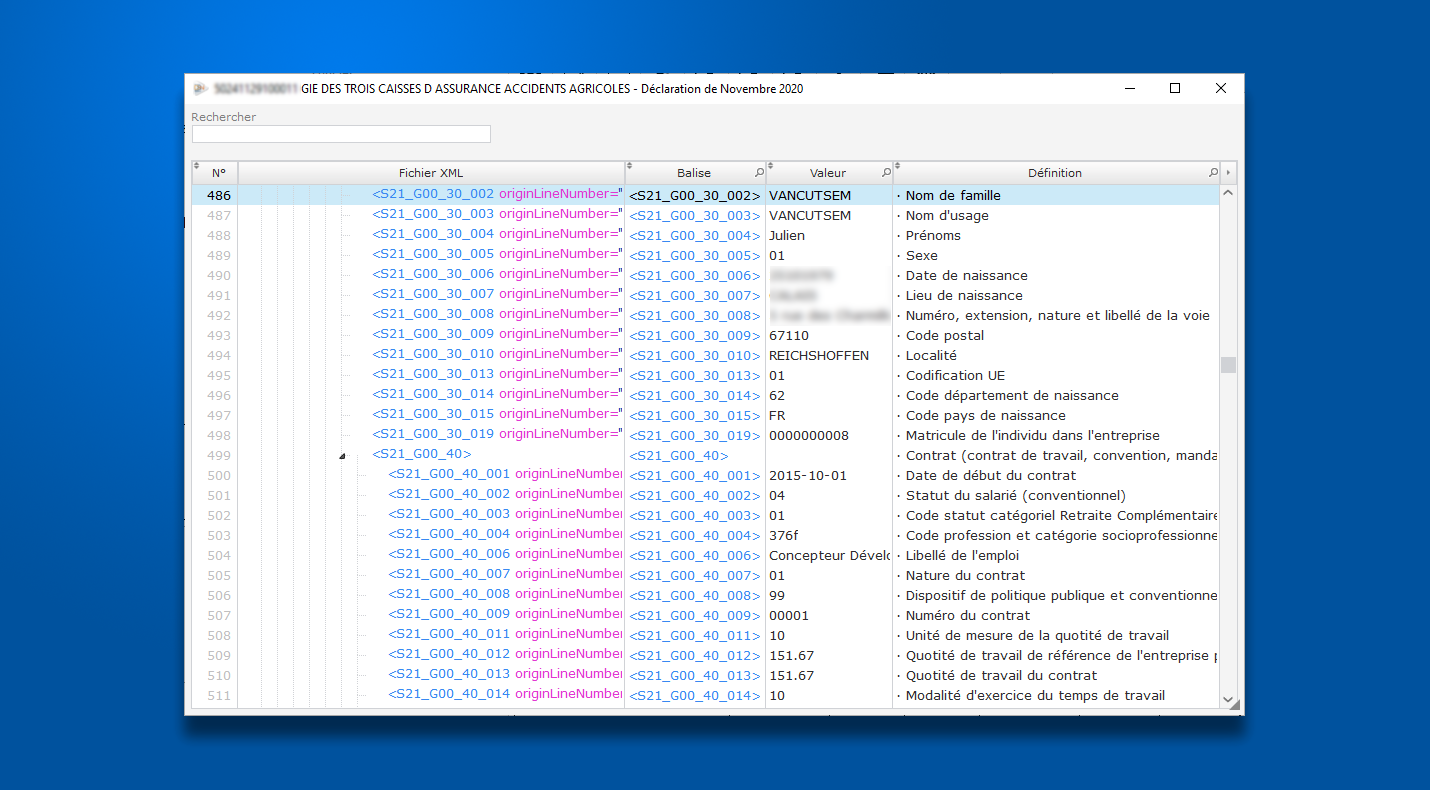Image resolution: width=1430 pixels, height=790 pixels.
Task: Click the value 00001
Action: pyautogui.click(x=789, y=616)
